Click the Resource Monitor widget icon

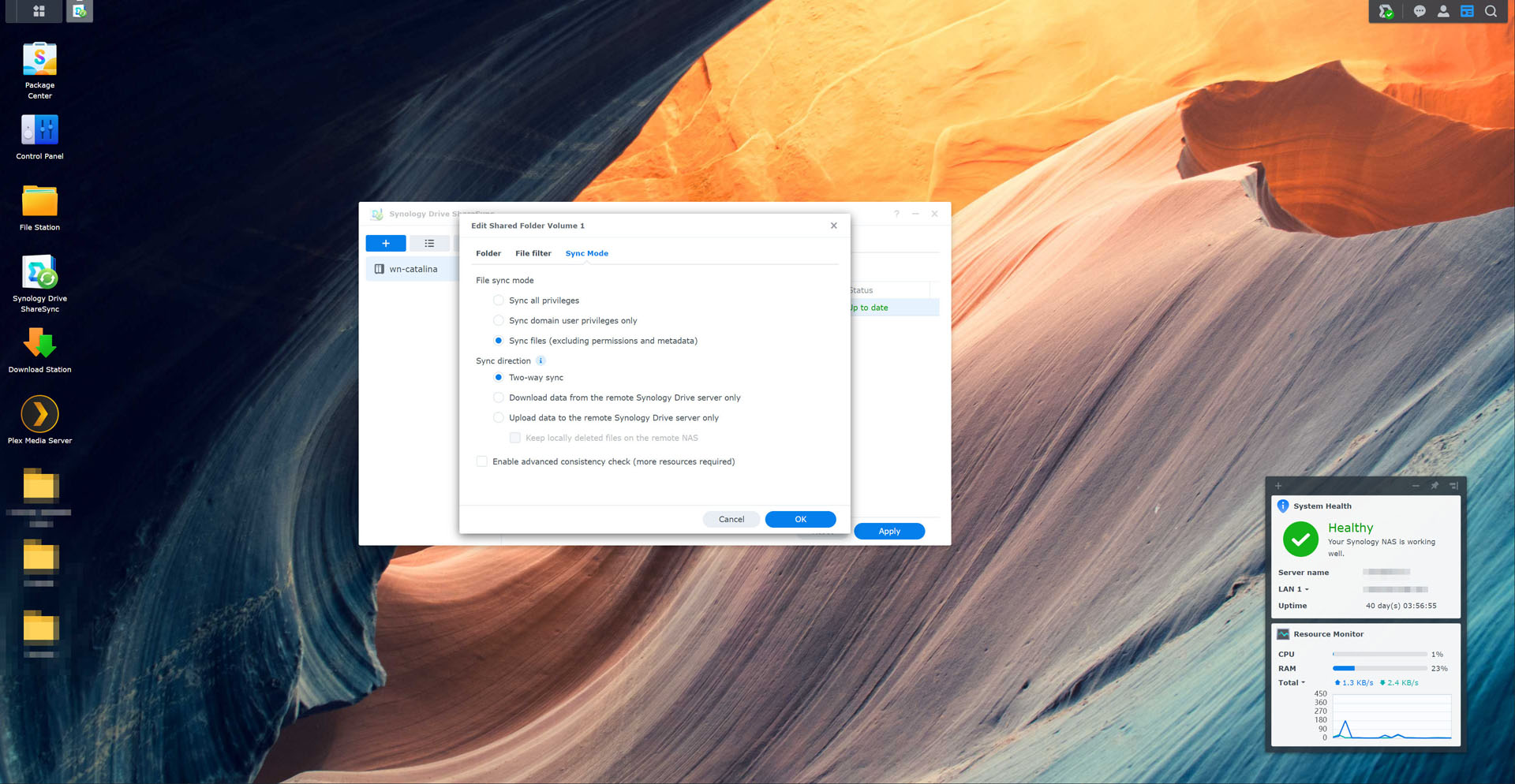[x=1283, y=634]
